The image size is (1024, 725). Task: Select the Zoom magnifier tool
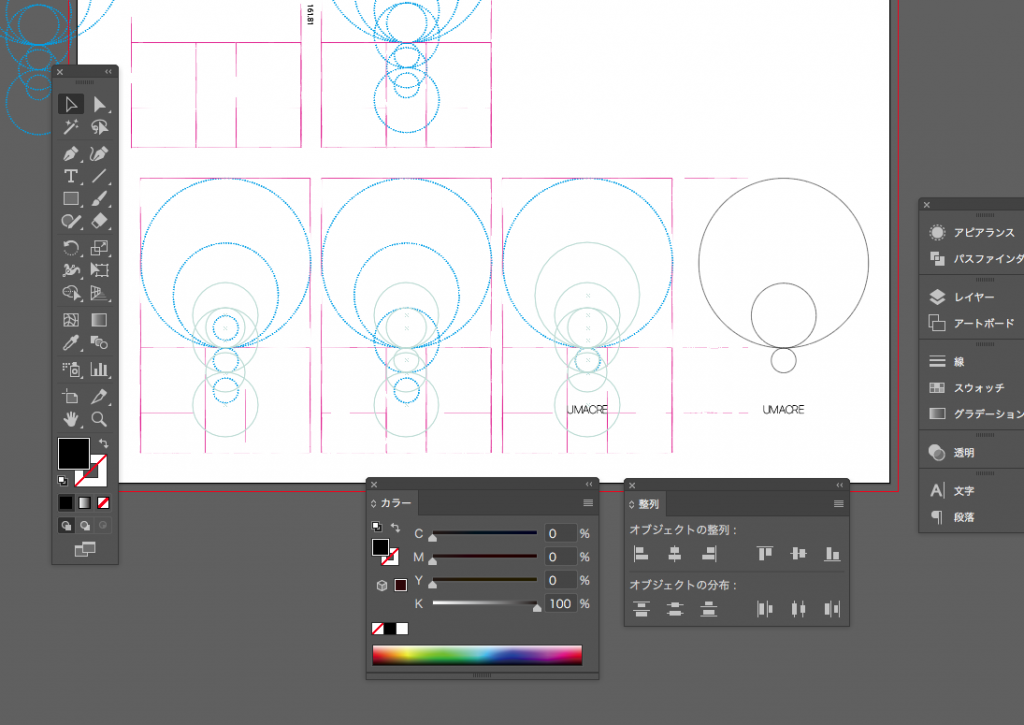pos(99,419)
